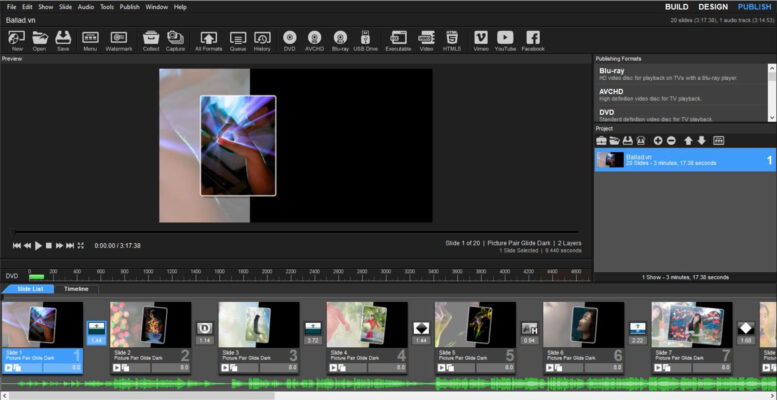This screenshot has width=777, height=400.
Task: Select Slide 2 thumbnail
Action: click(151, 325)
